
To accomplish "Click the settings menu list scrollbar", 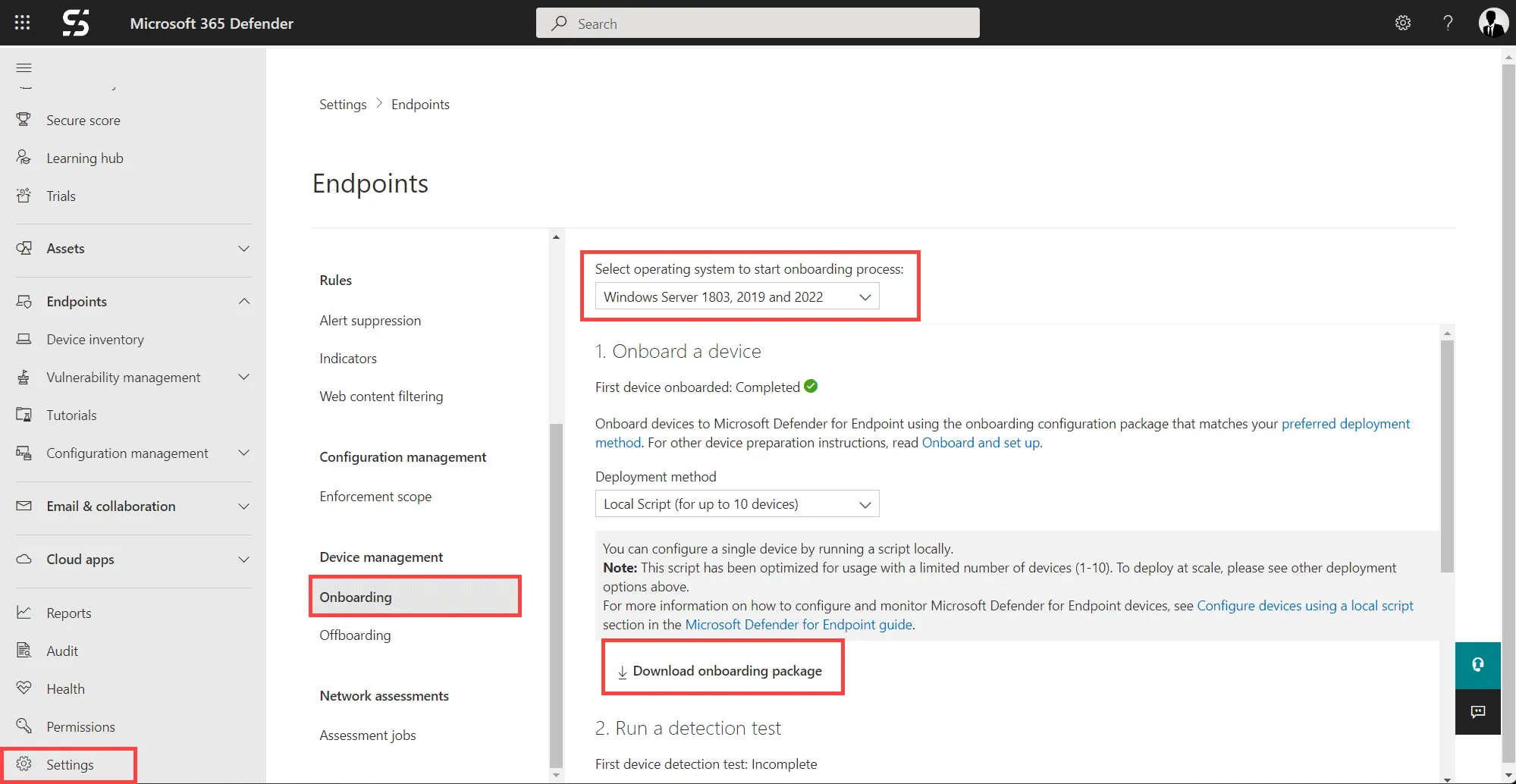I will click(556, 595).
